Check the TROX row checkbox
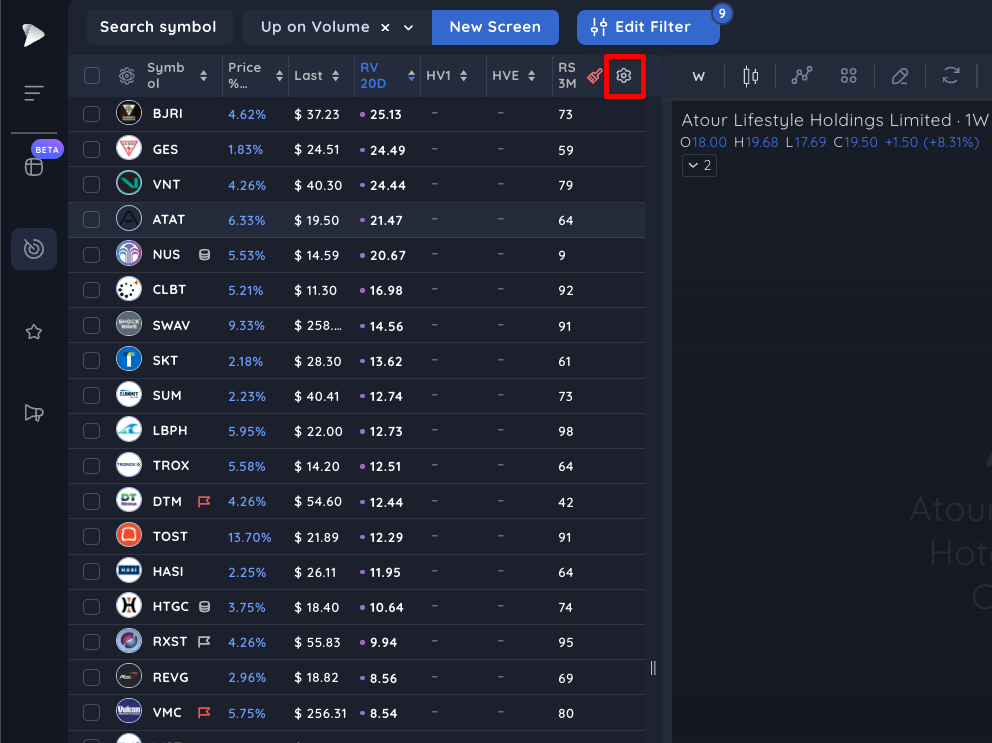 pos(92,466)
